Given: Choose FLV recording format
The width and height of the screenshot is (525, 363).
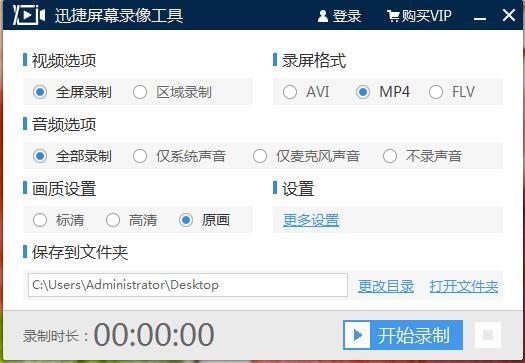Looking at the screenshot, I should click(x=452, y=92).
